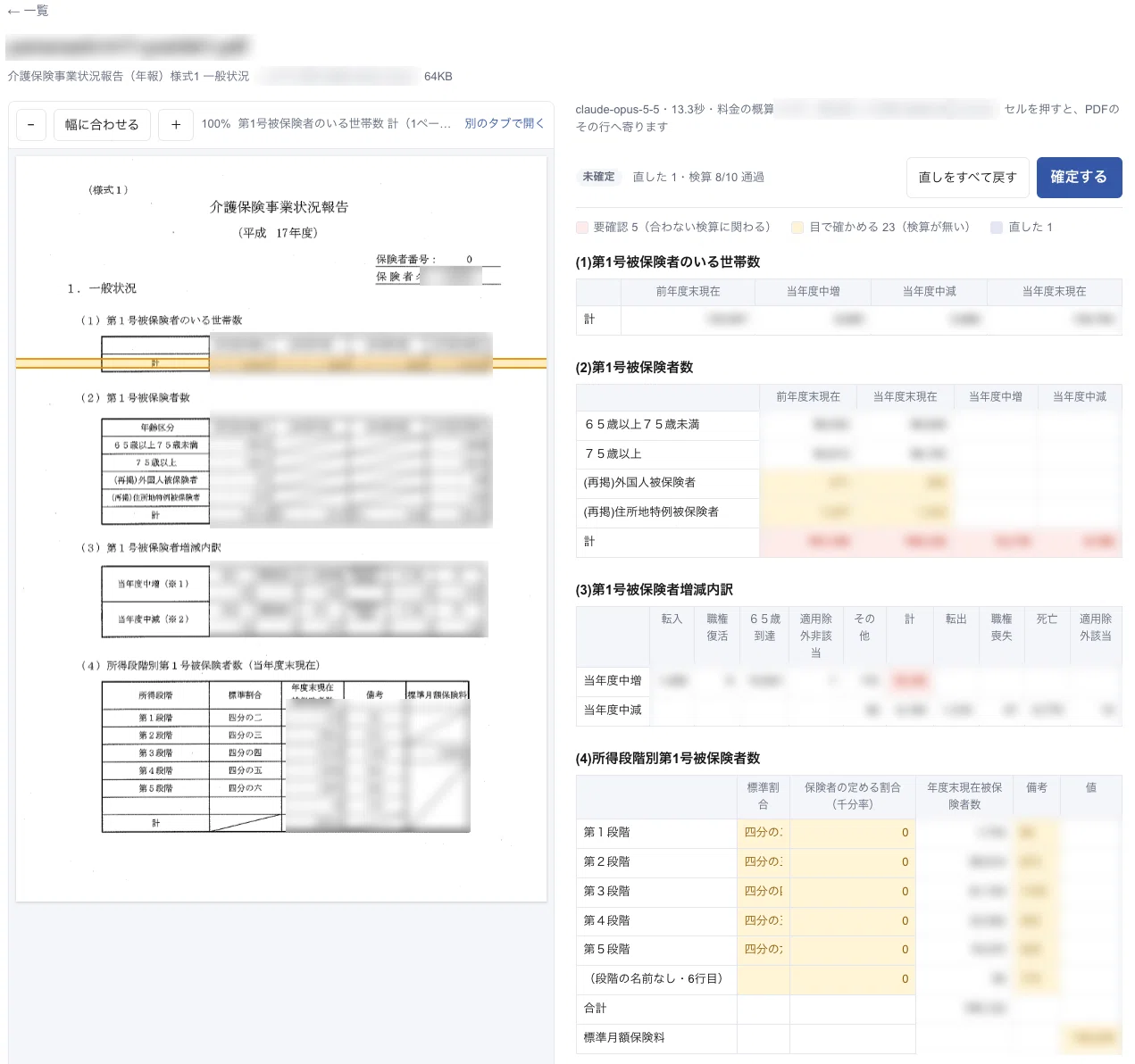Click the 64KB file size text
The image size is (1135, 1064).
tap(438, 77)
